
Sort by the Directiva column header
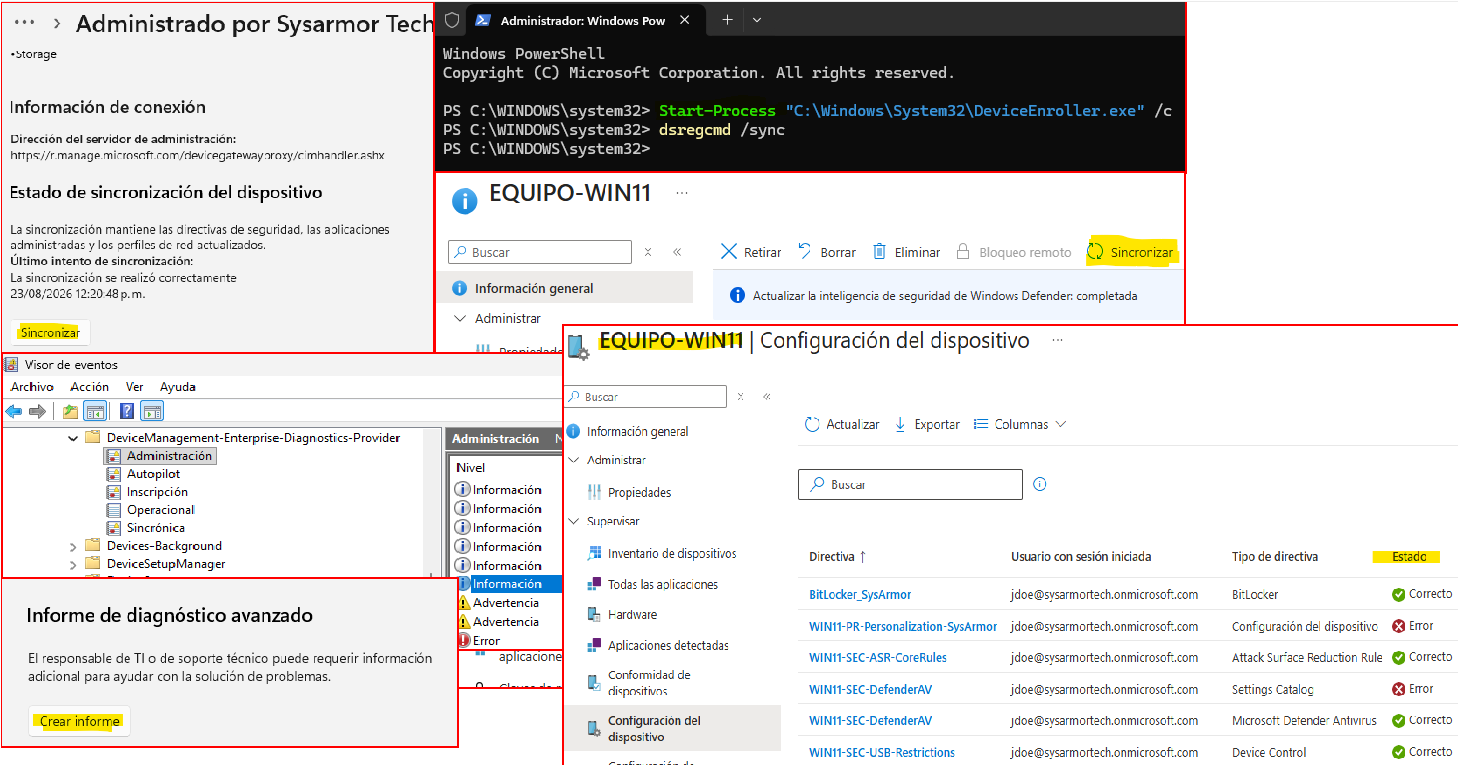click(x=838, y=556)
